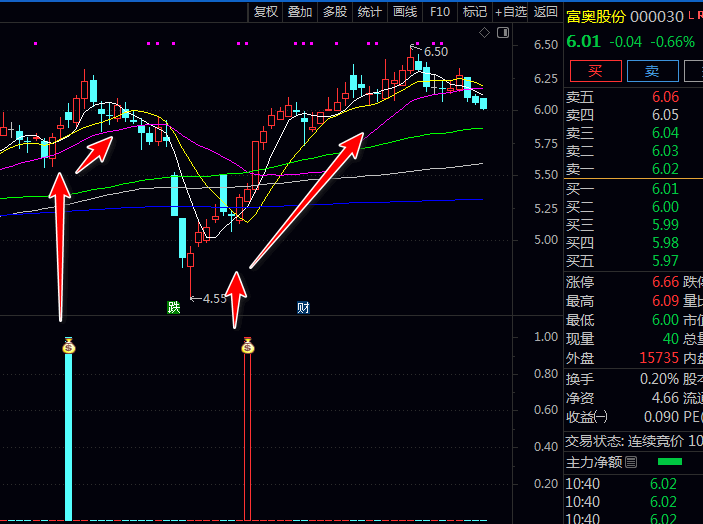Open the 多股 view
This screenshot has width=703, height=524.
(335, 12)
